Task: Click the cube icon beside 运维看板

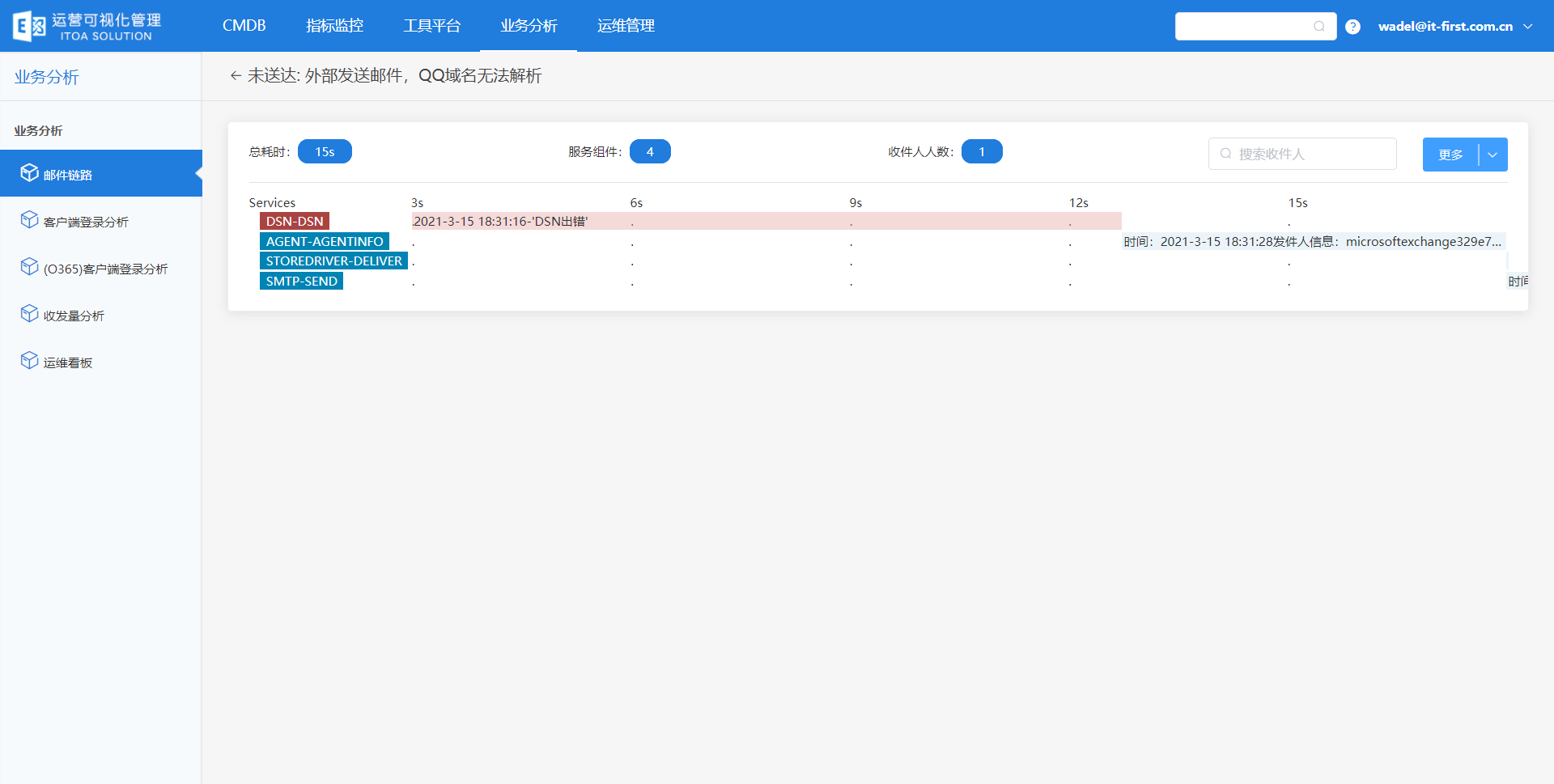Action: (29, 360)
